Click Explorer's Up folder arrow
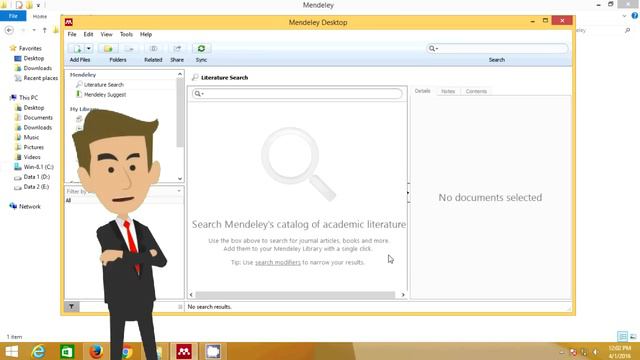Image resolution: width=640 pixels, height=360 pixels. pos(44,30)
